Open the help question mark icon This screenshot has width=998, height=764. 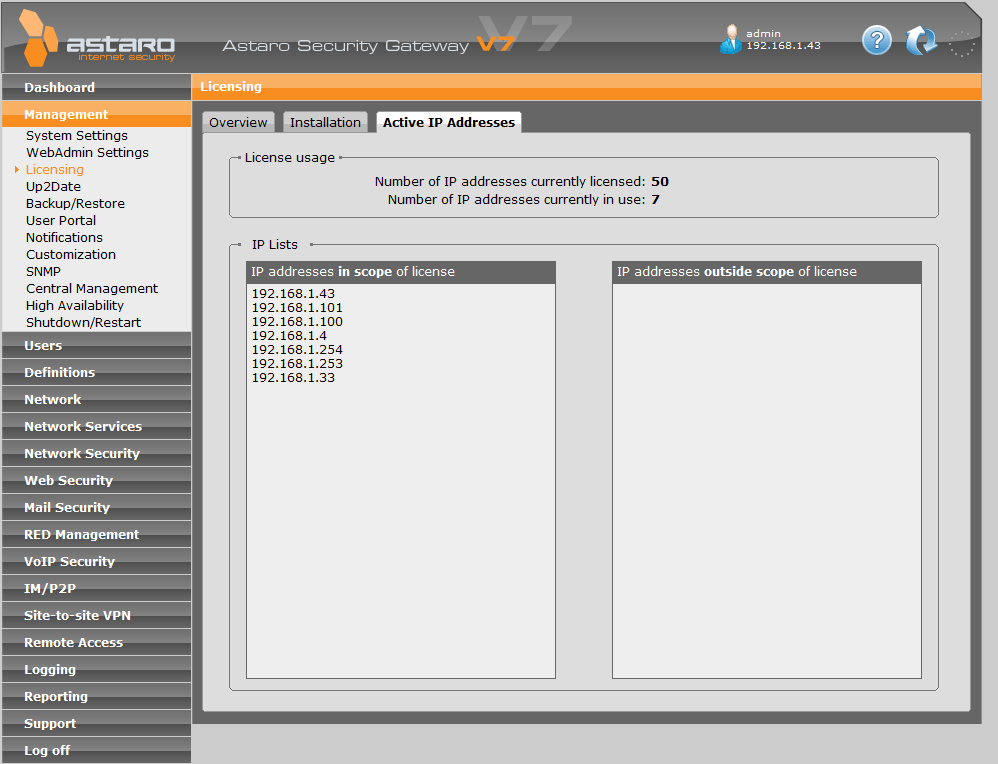click(x=876, y=41)
